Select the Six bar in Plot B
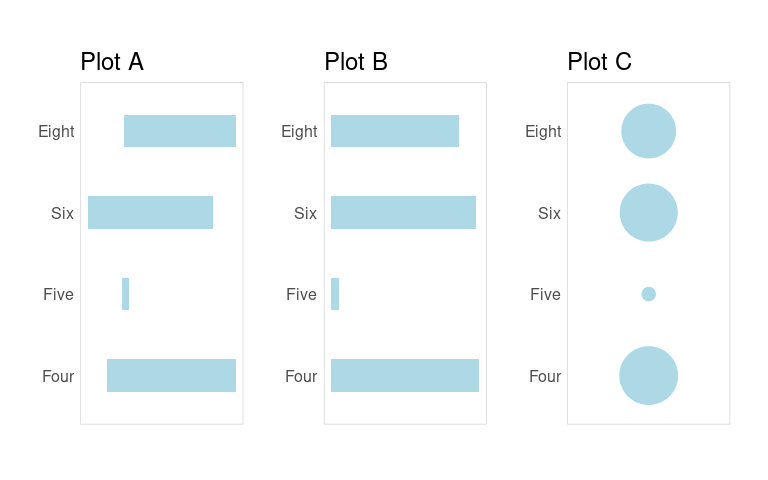This screenshot has width=768, height=480. point(404,212)
